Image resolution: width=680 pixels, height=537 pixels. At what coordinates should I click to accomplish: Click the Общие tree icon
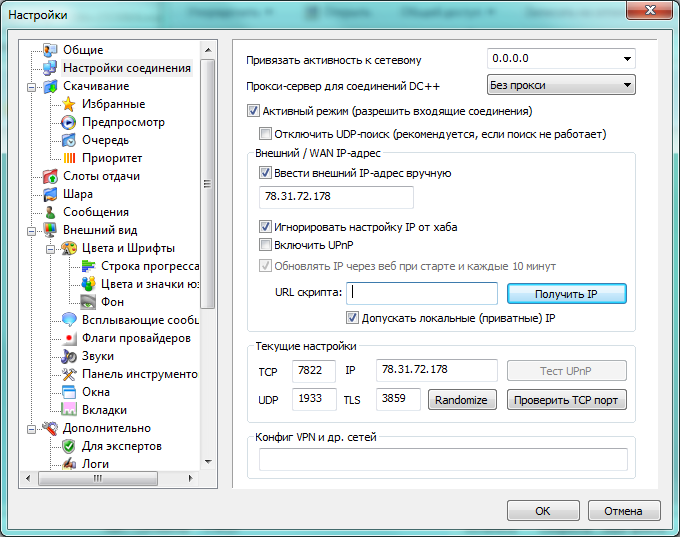(50, 50)
